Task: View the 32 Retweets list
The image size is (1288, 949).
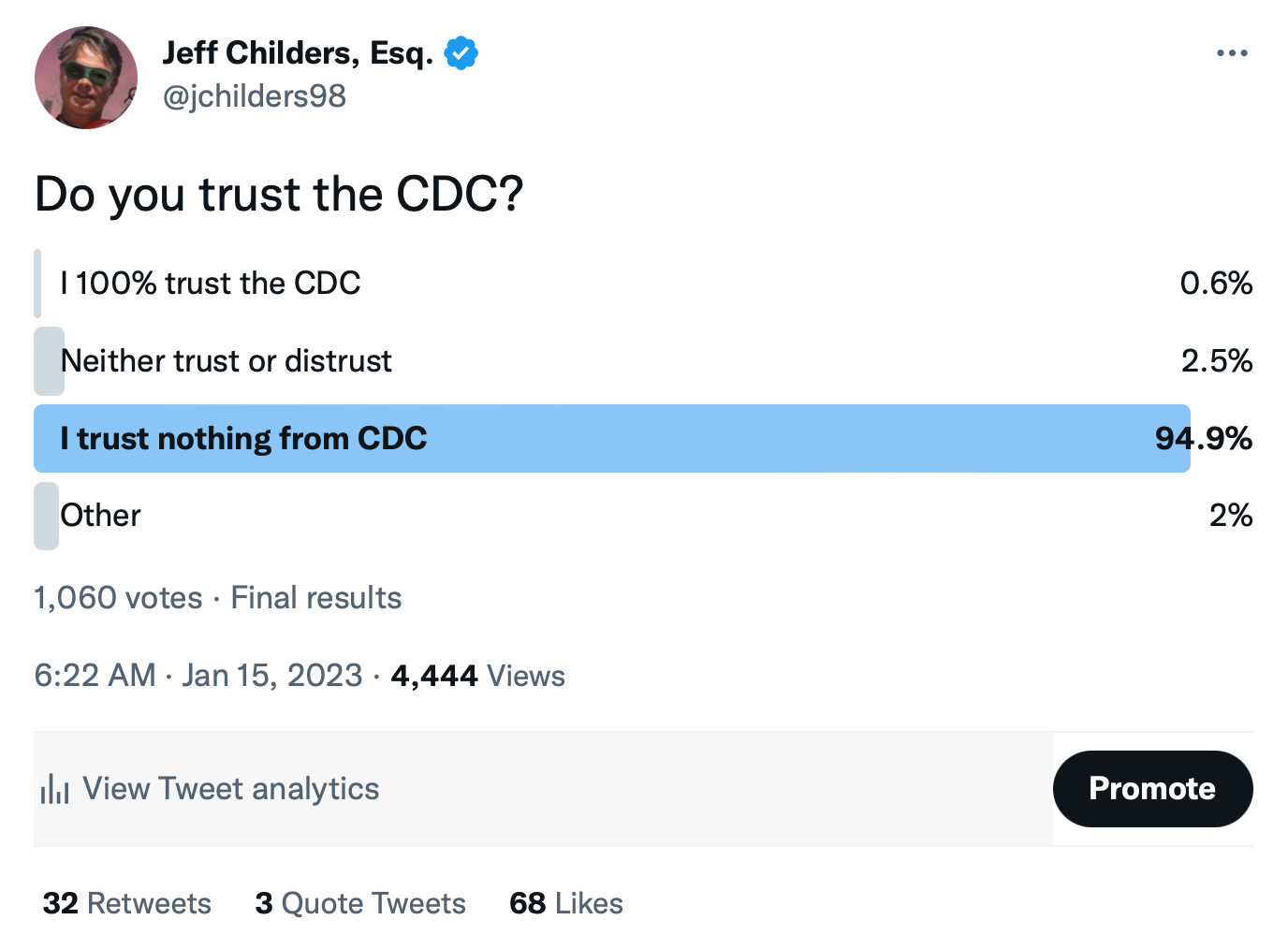Action: (127, 903)
